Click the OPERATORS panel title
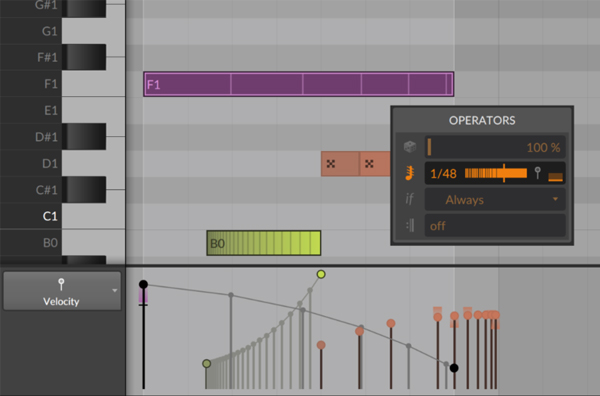This screenshot has width=600, height=396. (482, 120)
